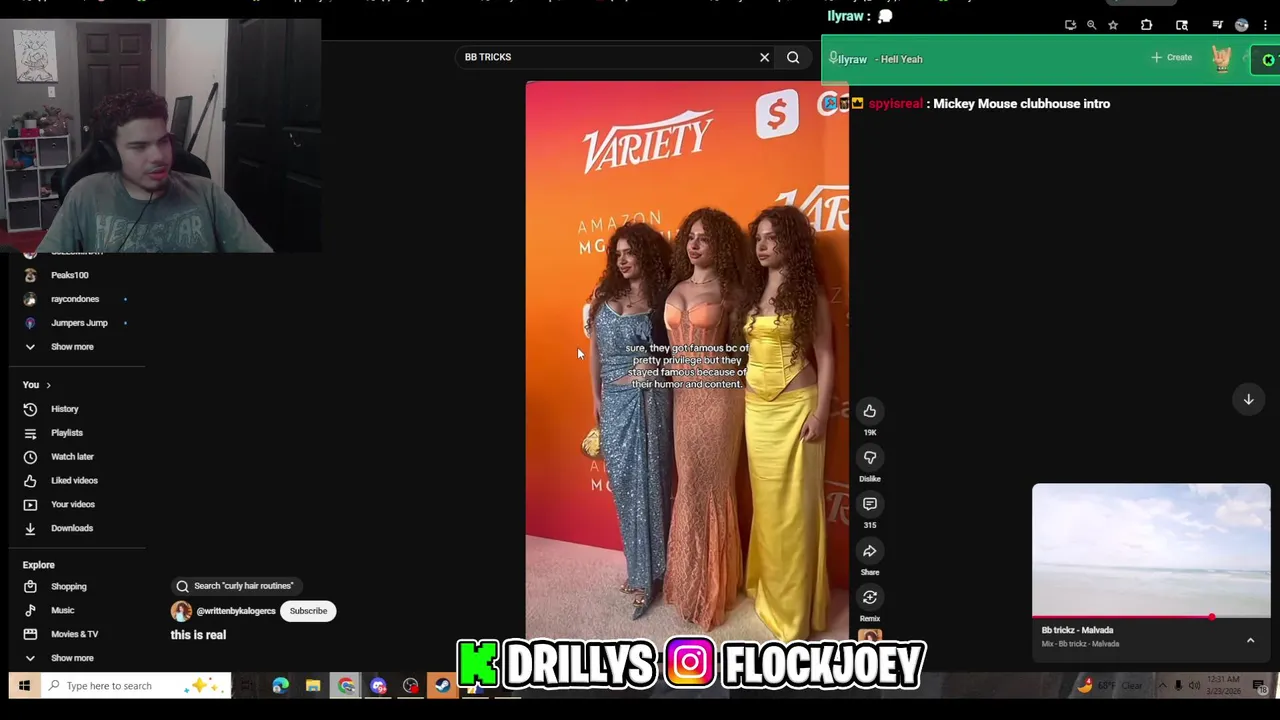Open the Windows Start menu
The height and width of the screenshot is (720, 1280).
coord(24,686)
